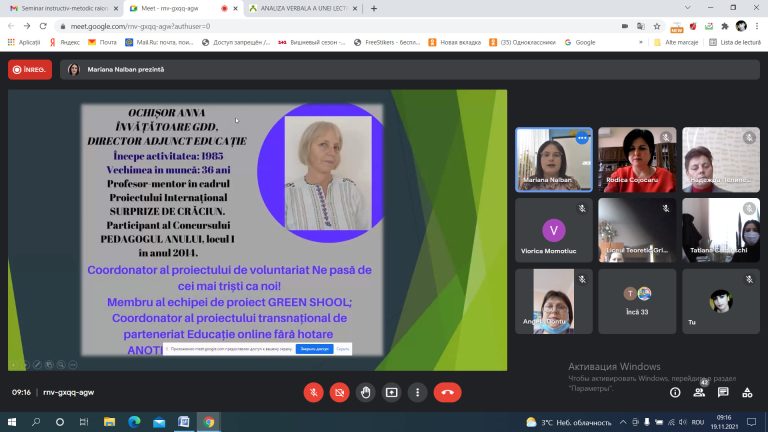Open the present screen option
The image size is (768, 432).
click(x=391, y=392)
